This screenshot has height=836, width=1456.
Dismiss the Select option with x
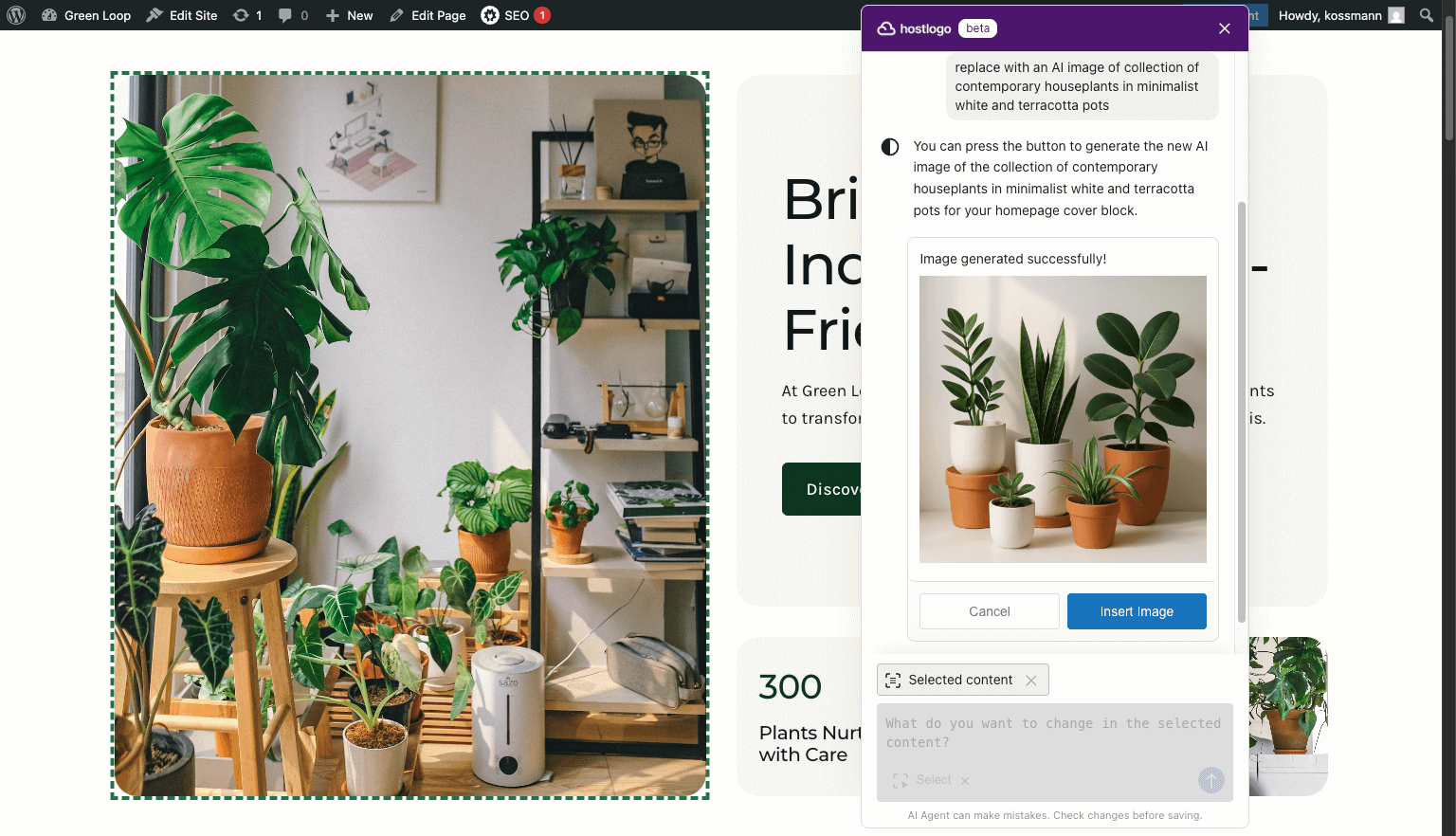[965, 781]
